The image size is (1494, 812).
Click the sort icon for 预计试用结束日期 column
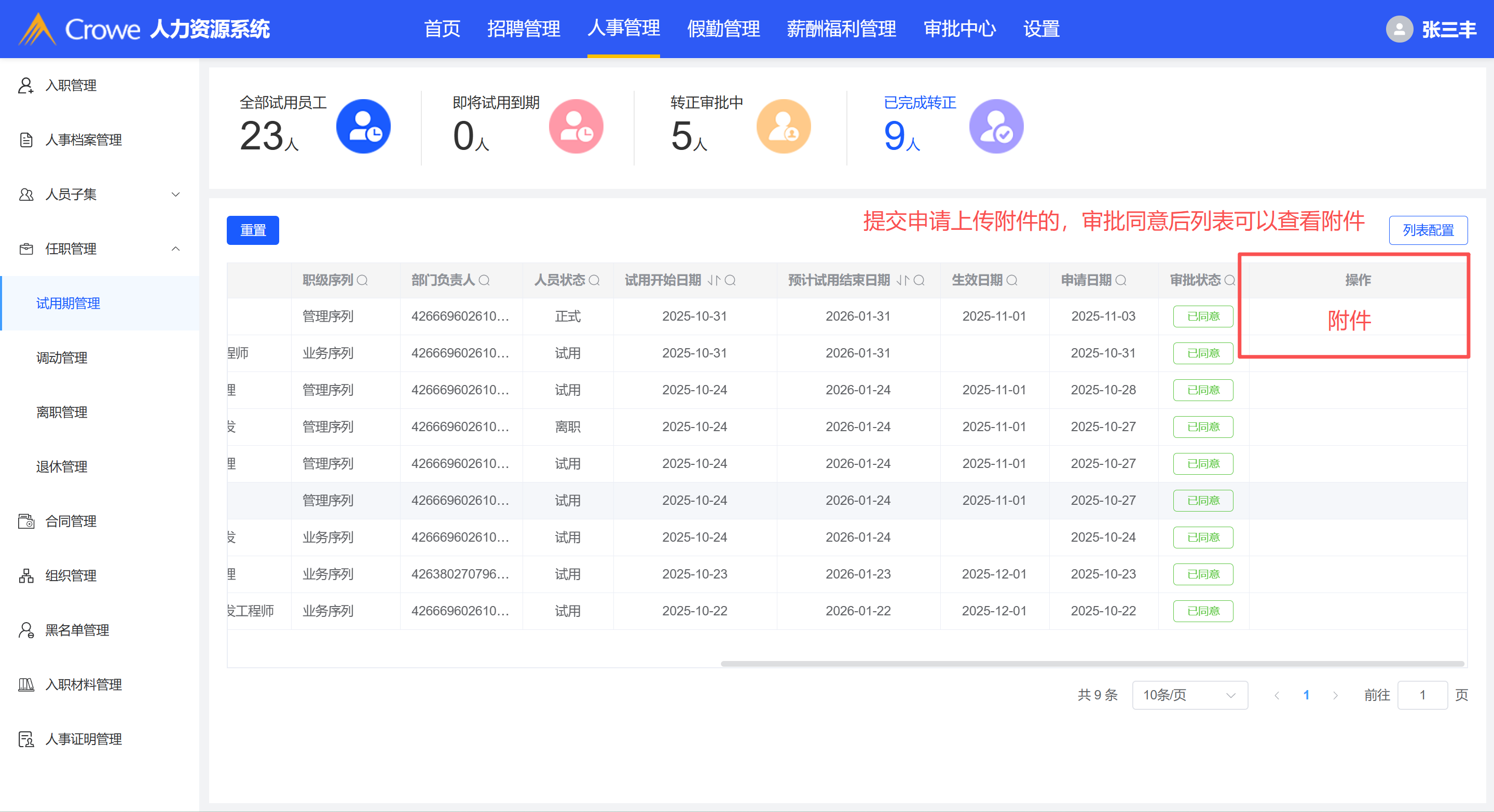coord(903,281)
